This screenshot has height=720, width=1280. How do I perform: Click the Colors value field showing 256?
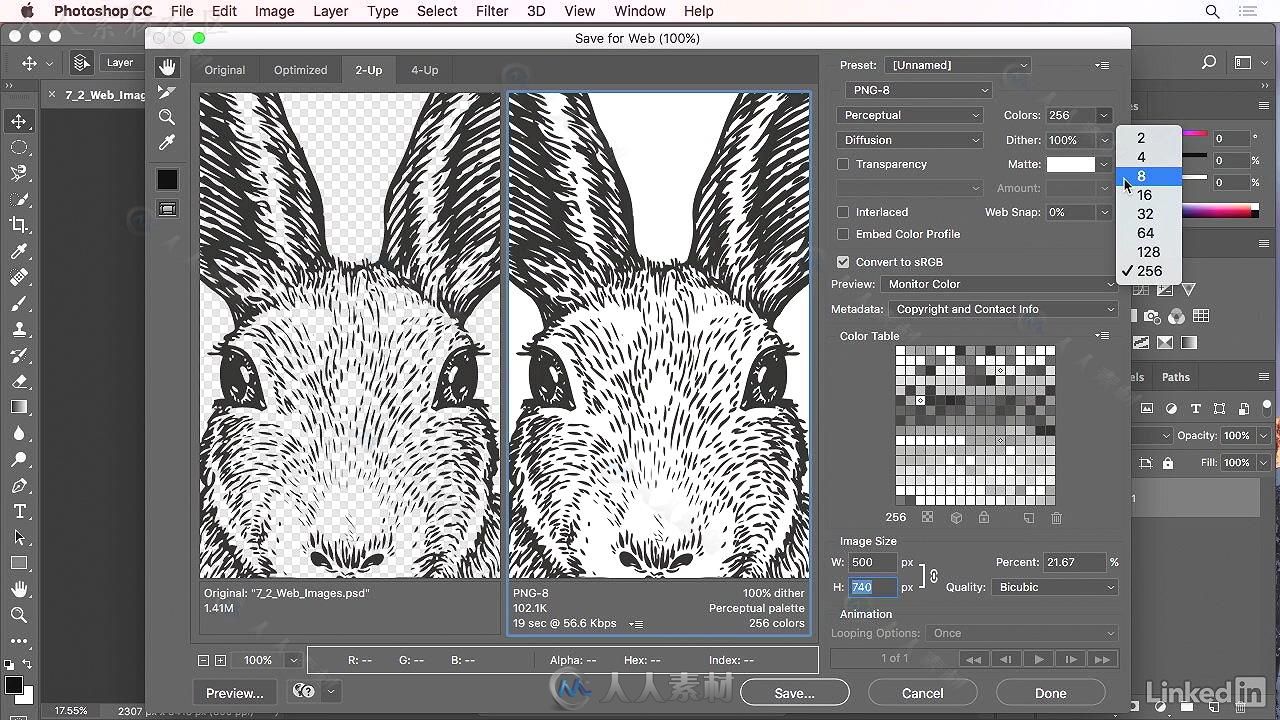tap(1069, 115)
